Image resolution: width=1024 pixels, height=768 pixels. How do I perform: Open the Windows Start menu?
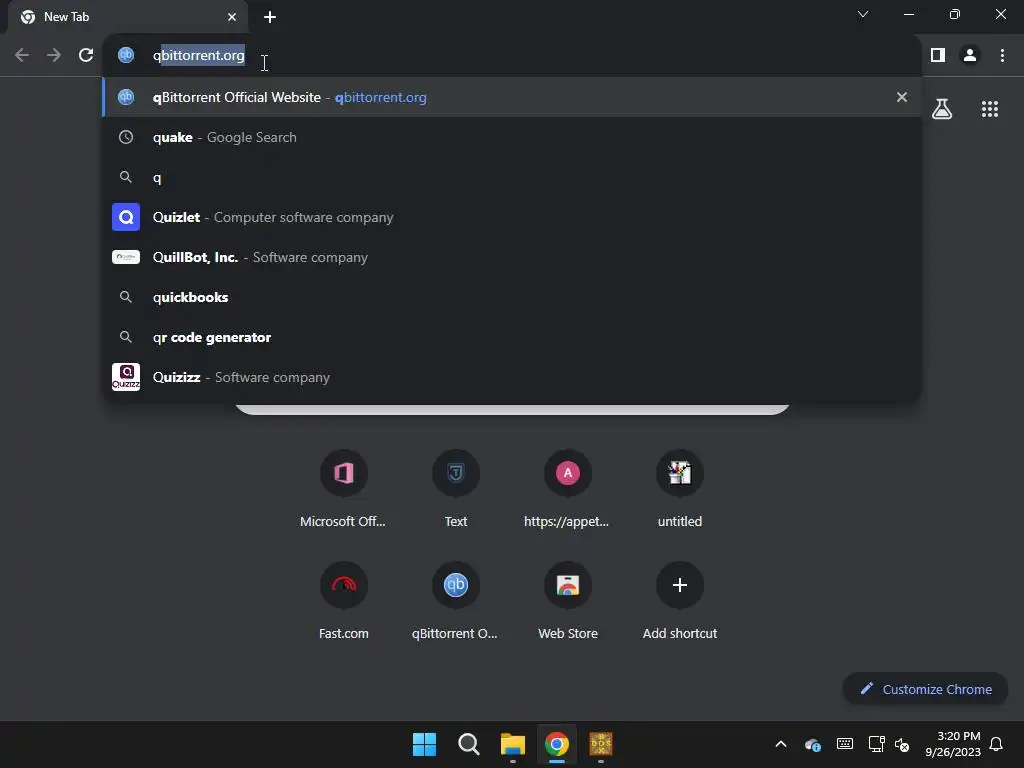pyautogui.click(x=424, y=744)
